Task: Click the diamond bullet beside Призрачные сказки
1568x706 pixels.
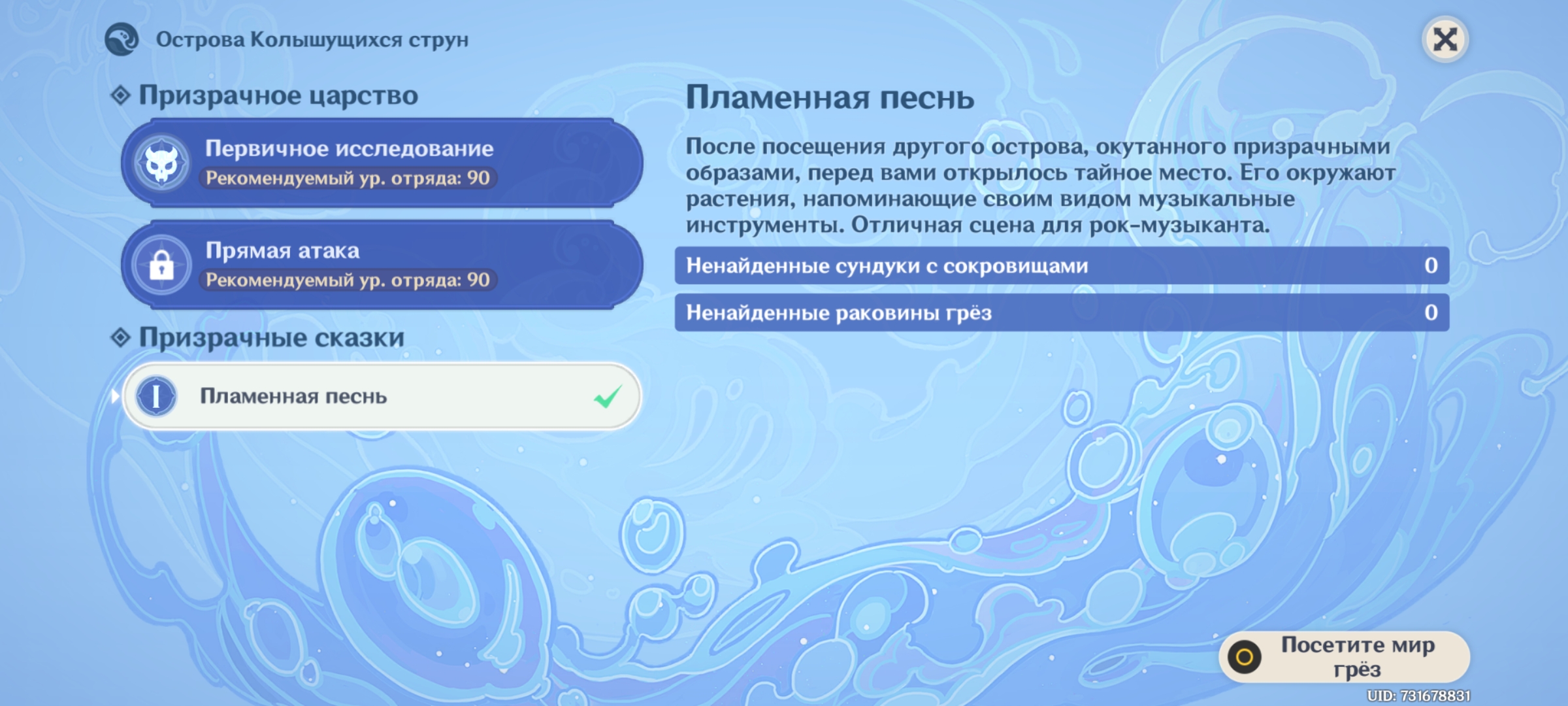Action: tap(121, 338)
